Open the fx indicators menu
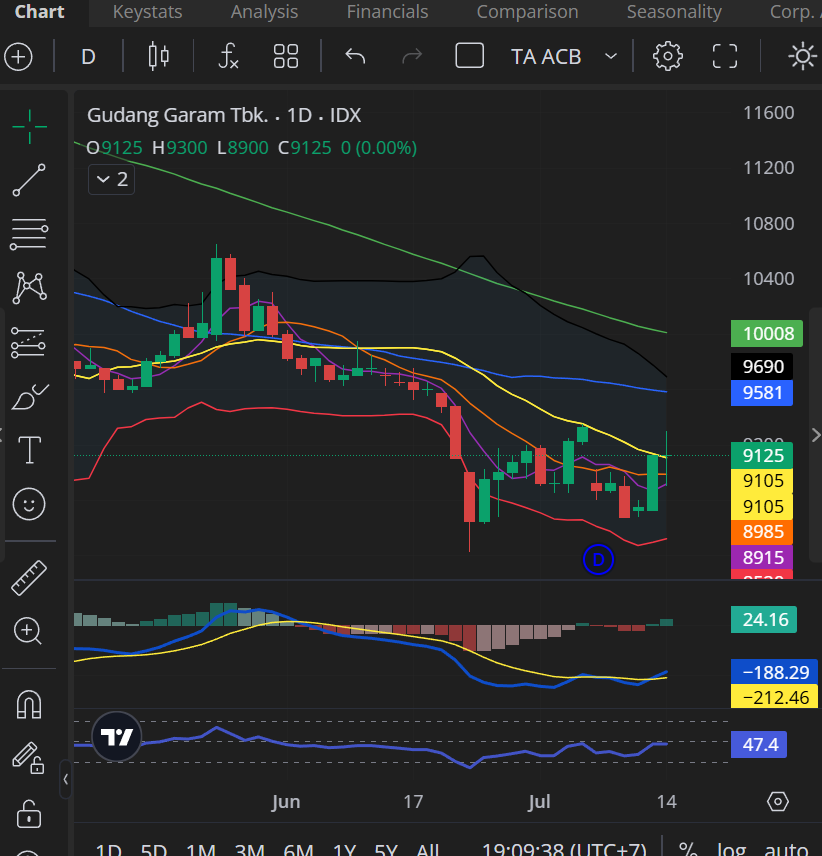This screenshot has width=822, height=856. pos(228,56)
